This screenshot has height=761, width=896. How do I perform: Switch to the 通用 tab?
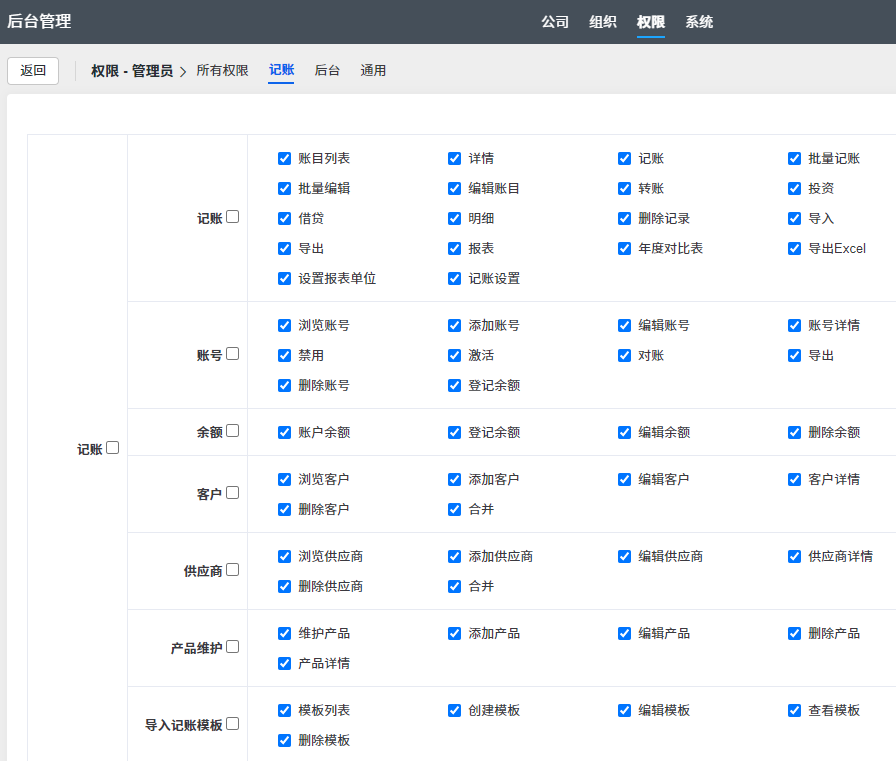click(x=373, y=70)
